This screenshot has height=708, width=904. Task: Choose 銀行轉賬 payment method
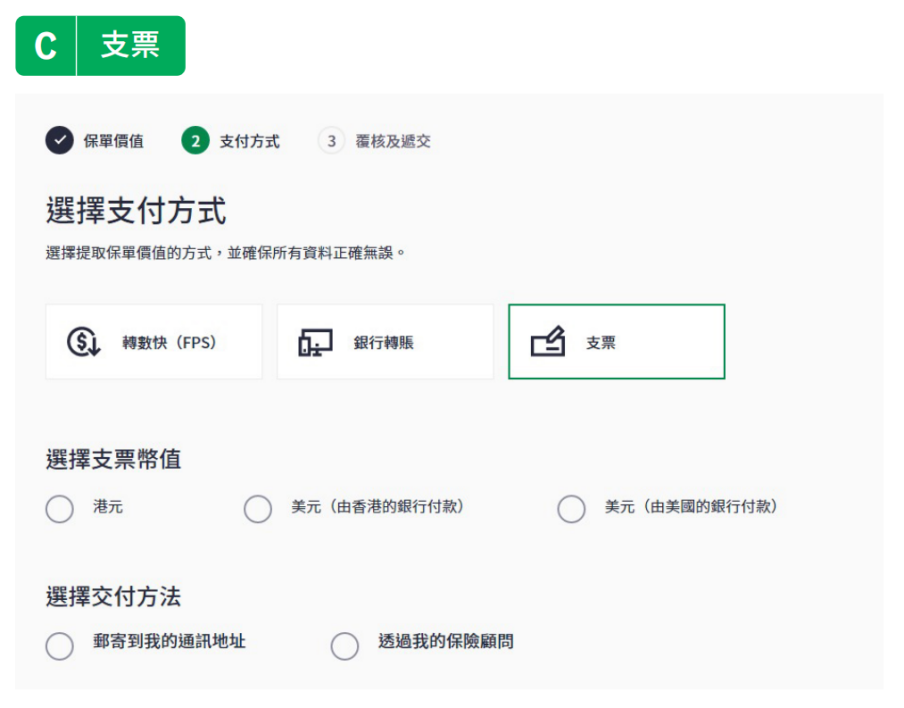pyautogui.click(x=385, y=342)
